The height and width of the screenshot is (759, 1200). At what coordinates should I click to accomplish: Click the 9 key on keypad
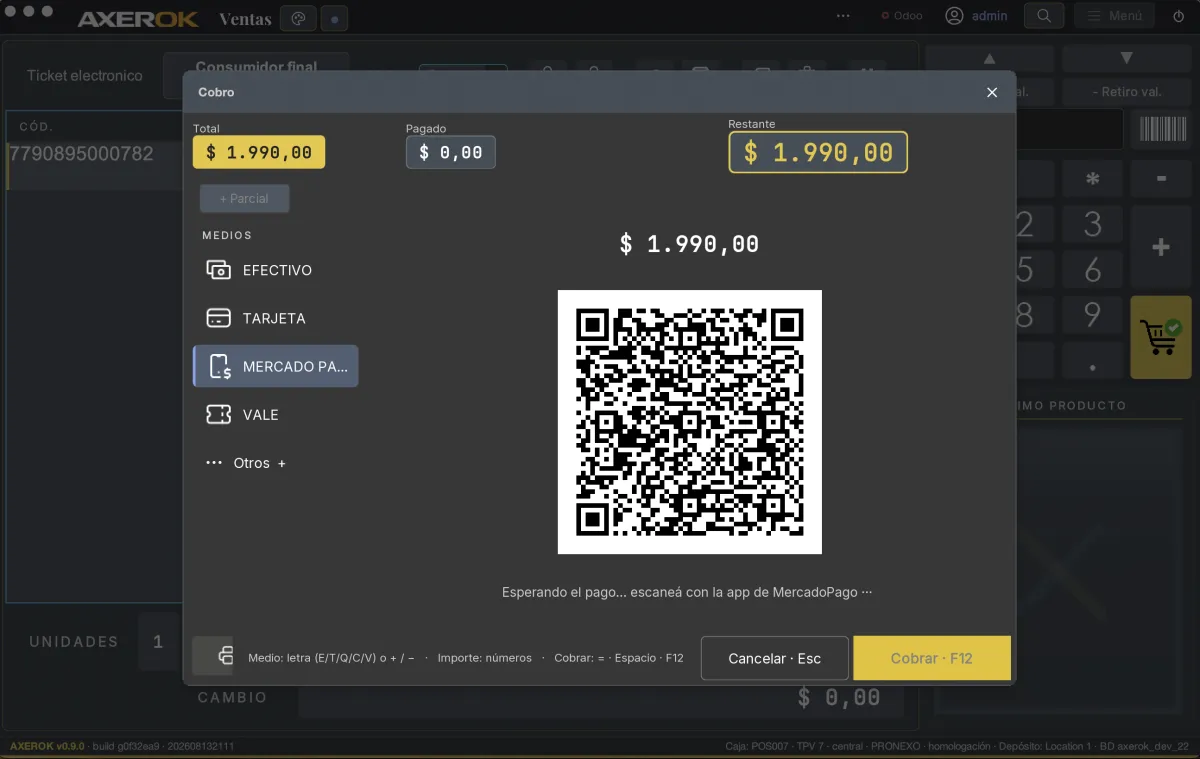(1092, 314)
